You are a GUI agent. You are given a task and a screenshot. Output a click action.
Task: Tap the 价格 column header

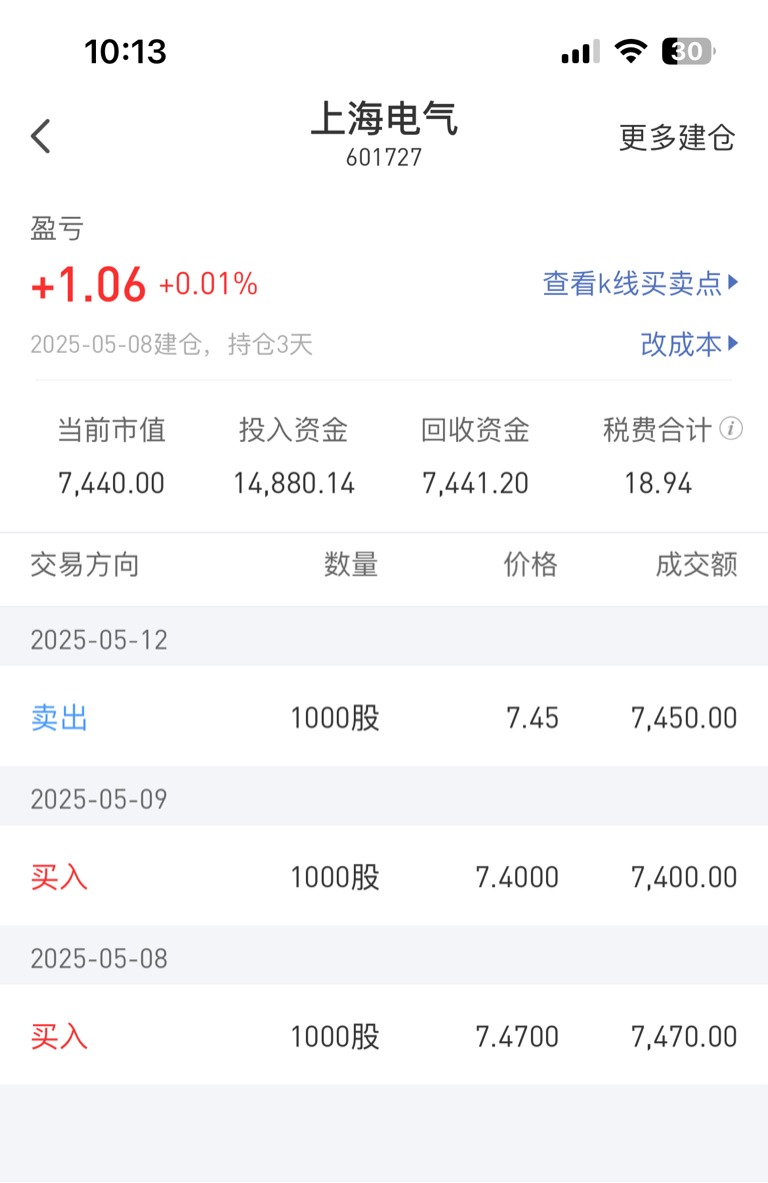530,565
